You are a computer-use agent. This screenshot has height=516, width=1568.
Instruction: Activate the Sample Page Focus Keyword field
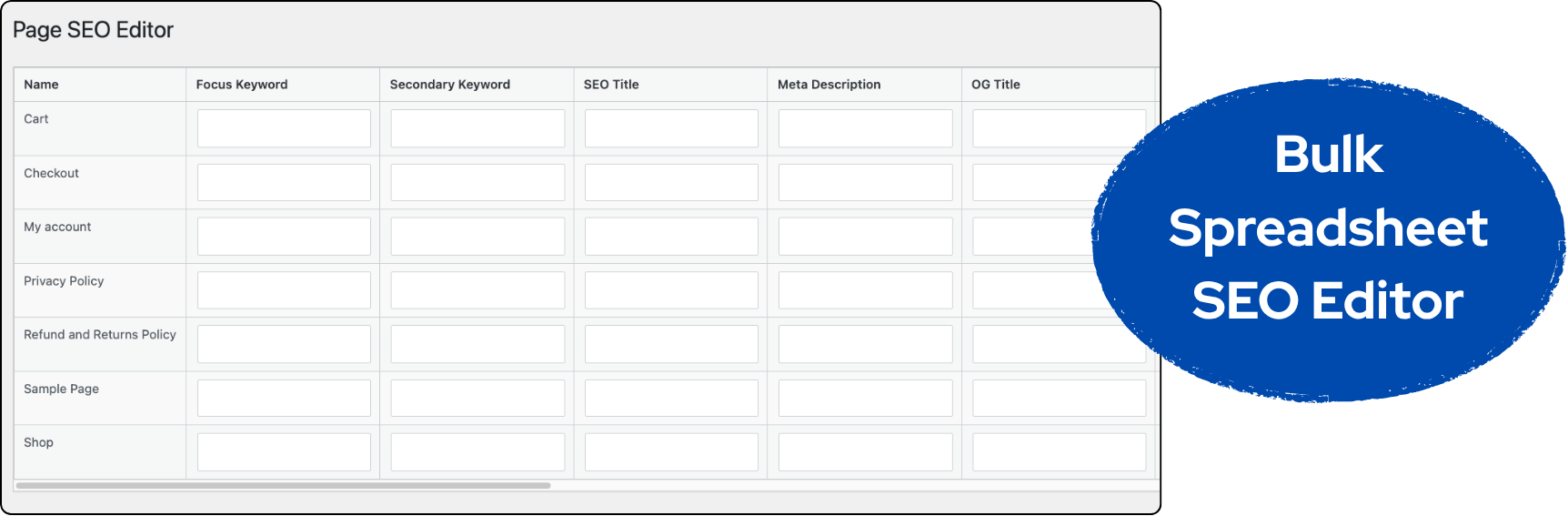click(284, 398)
